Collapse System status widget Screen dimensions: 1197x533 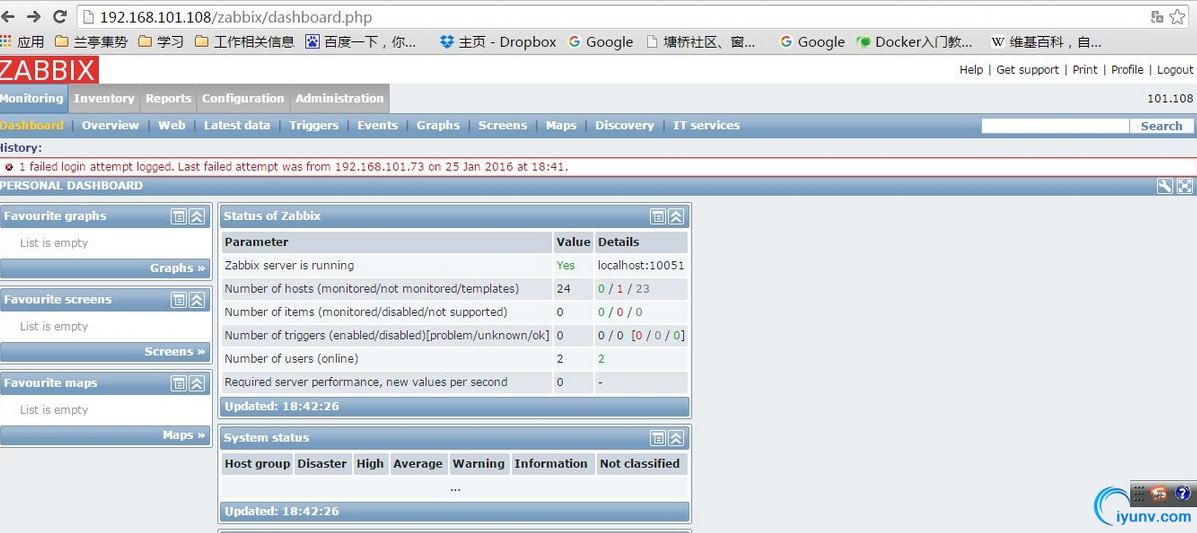[x=676, y=438]
